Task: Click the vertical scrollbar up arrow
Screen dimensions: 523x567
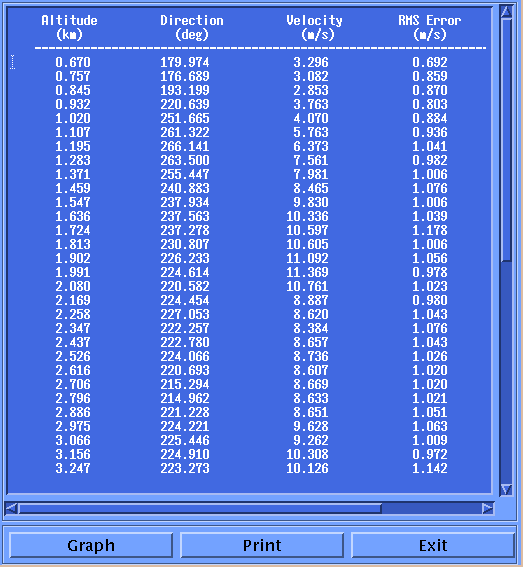Action: click(x=506, y=12)
